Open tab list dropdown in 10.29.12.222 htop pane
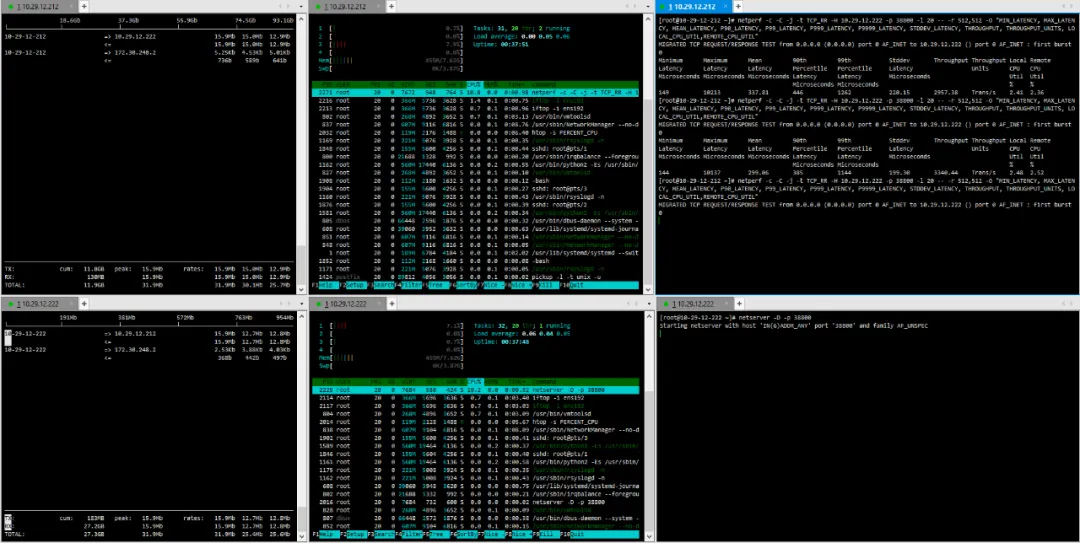The image size is (1080, 543). tap(649, 304)
